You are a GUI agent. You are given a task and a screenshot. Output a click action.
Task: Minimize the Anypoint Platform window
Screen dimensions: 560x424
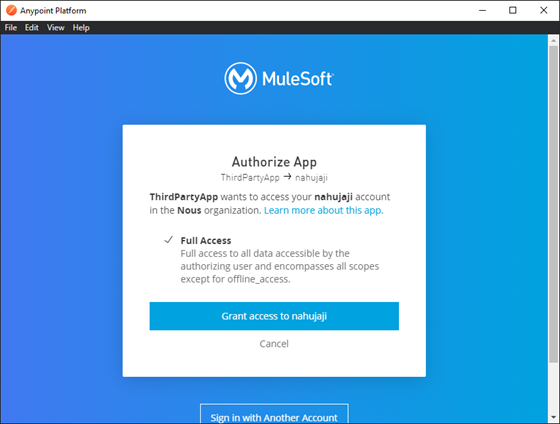tap(482, 10)
